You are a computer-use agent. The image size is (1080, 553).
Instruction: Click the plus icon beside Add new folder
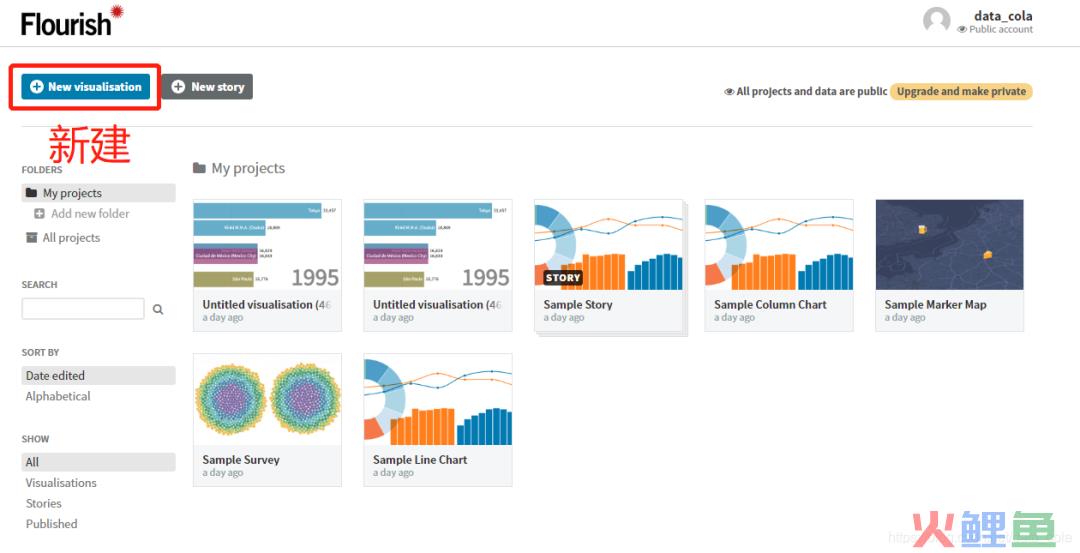(x=39, y=213)
